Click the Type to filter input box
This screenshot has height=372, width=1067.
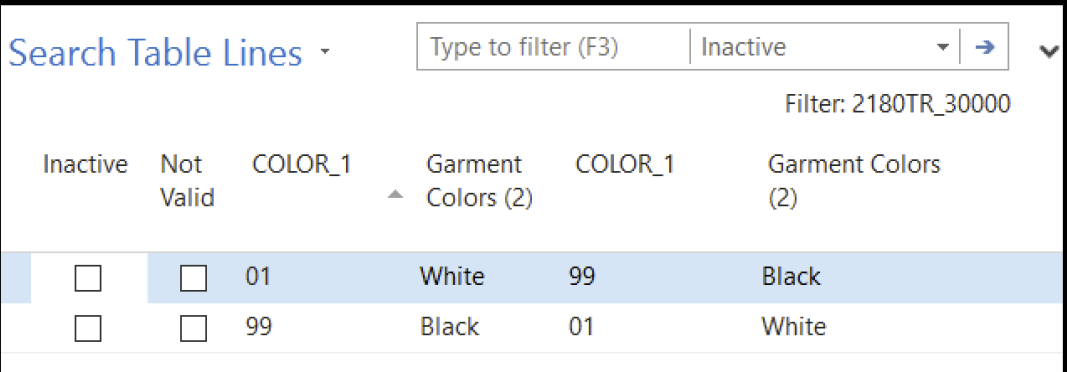pyautogui.click(x=553, y=47)
